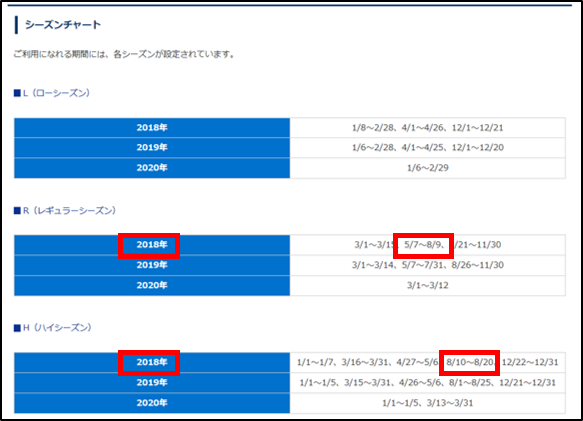Click the 5/7～8/9 date range
Viewport: 583px width, 421px height.
[423, 245]
